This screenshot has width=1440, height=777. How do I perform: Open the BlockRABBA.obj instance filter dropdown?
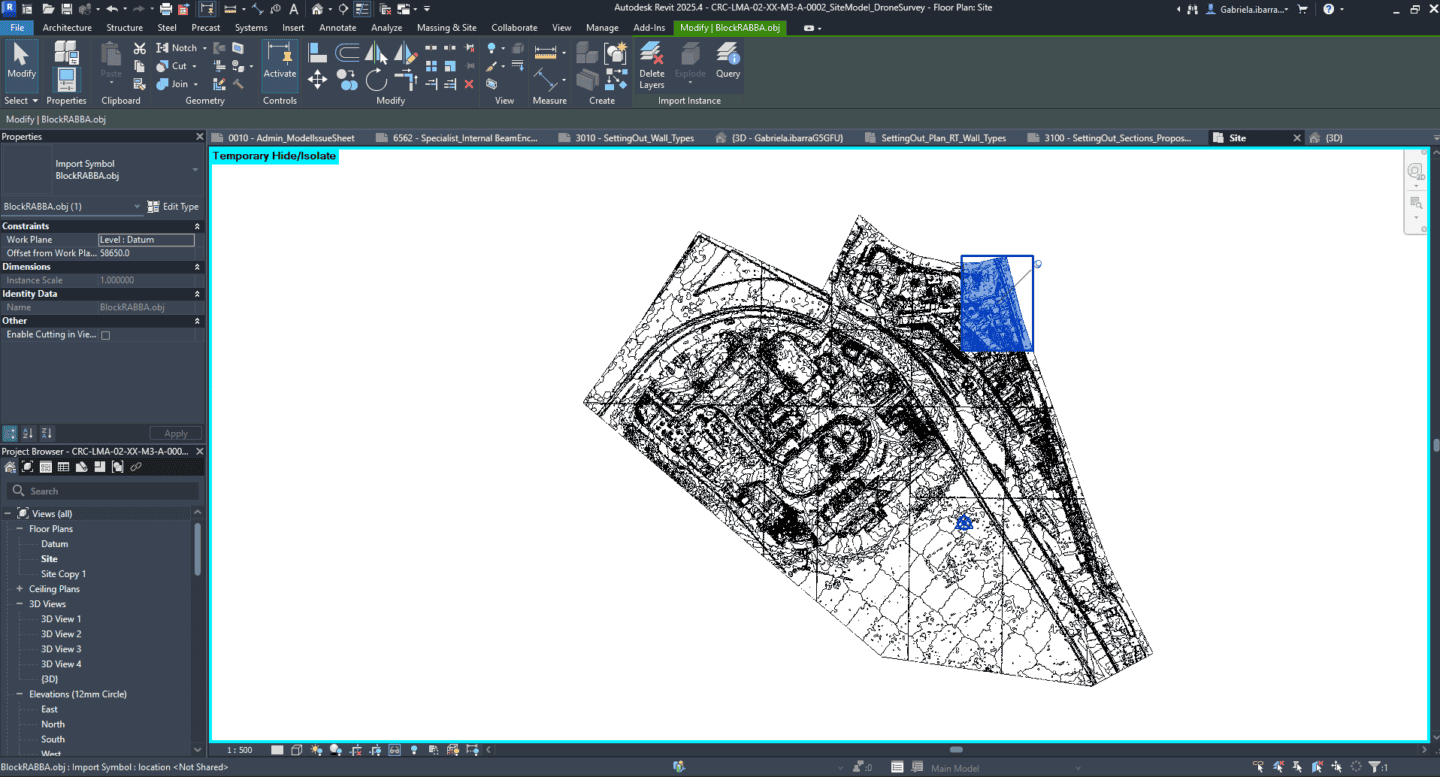[x=72, y=206]
